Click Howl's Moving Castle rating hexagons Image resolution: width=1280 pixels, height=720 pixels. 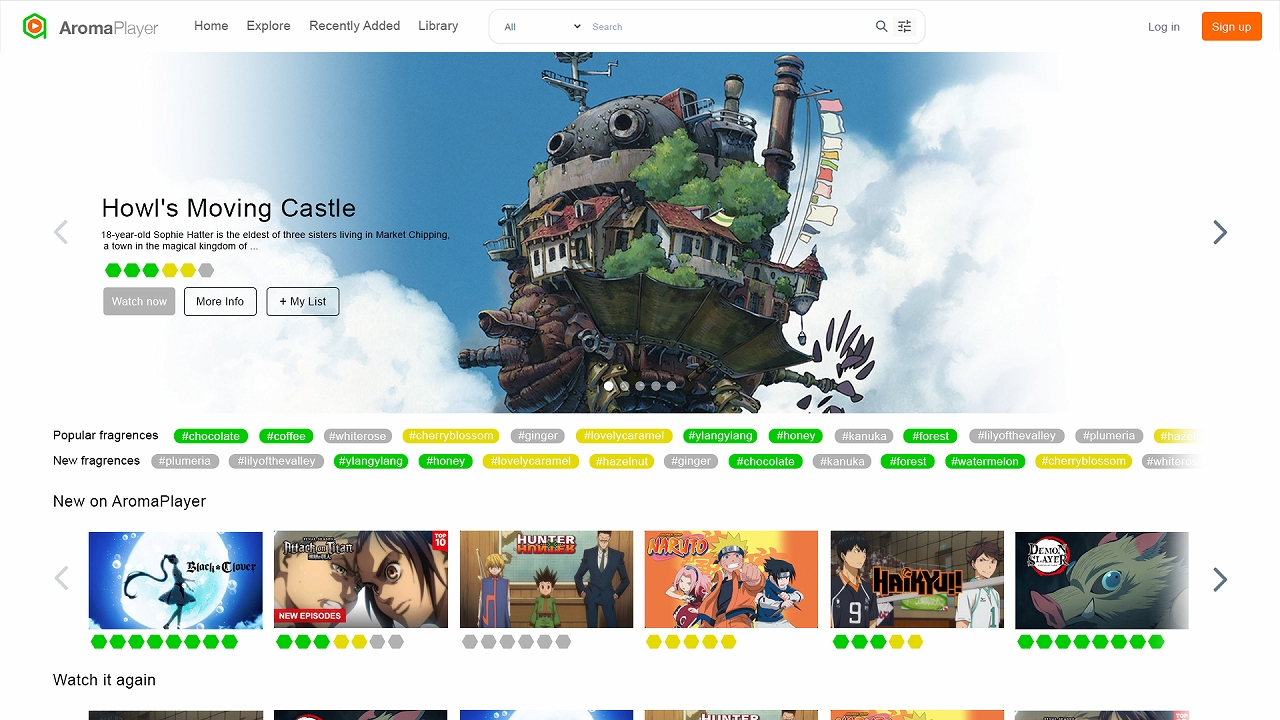[x=159, y=270]
